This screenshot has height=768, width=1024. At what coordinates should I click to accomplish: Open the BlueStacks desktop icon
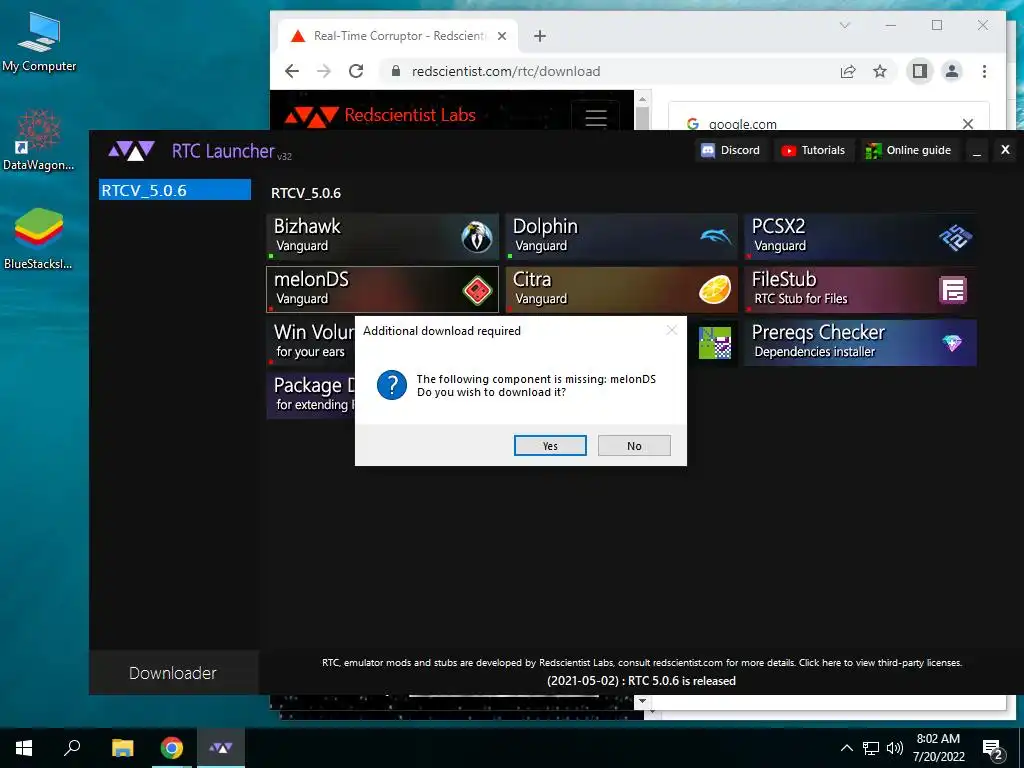[39, 239]
